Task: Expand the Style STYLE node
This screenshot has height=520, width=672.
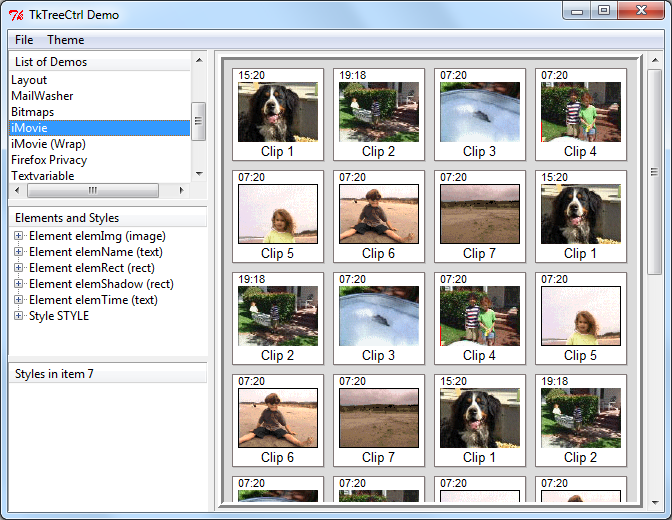Action: 18,316
